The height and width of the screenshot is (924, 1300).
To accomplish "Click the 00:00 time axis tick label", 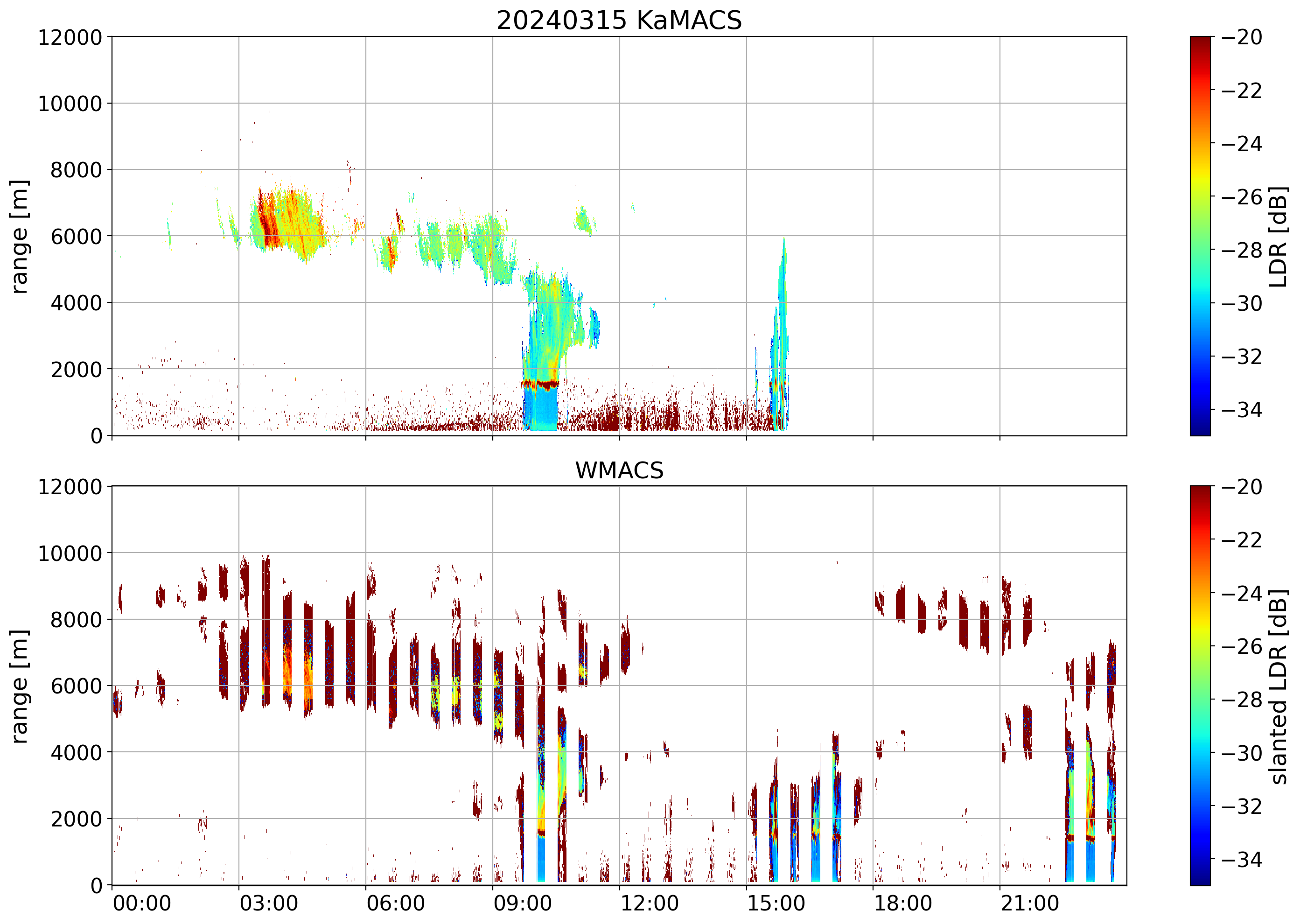I will pos(142,903).
